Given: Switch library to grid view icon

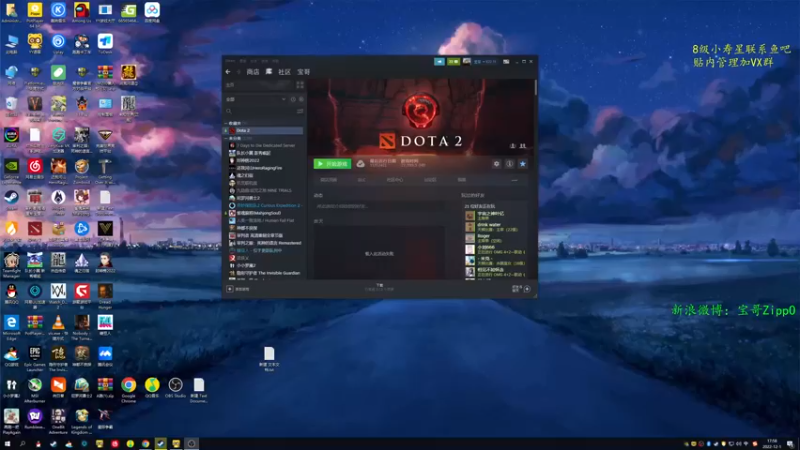Looking at the screenshot, I should coord(300,85).
